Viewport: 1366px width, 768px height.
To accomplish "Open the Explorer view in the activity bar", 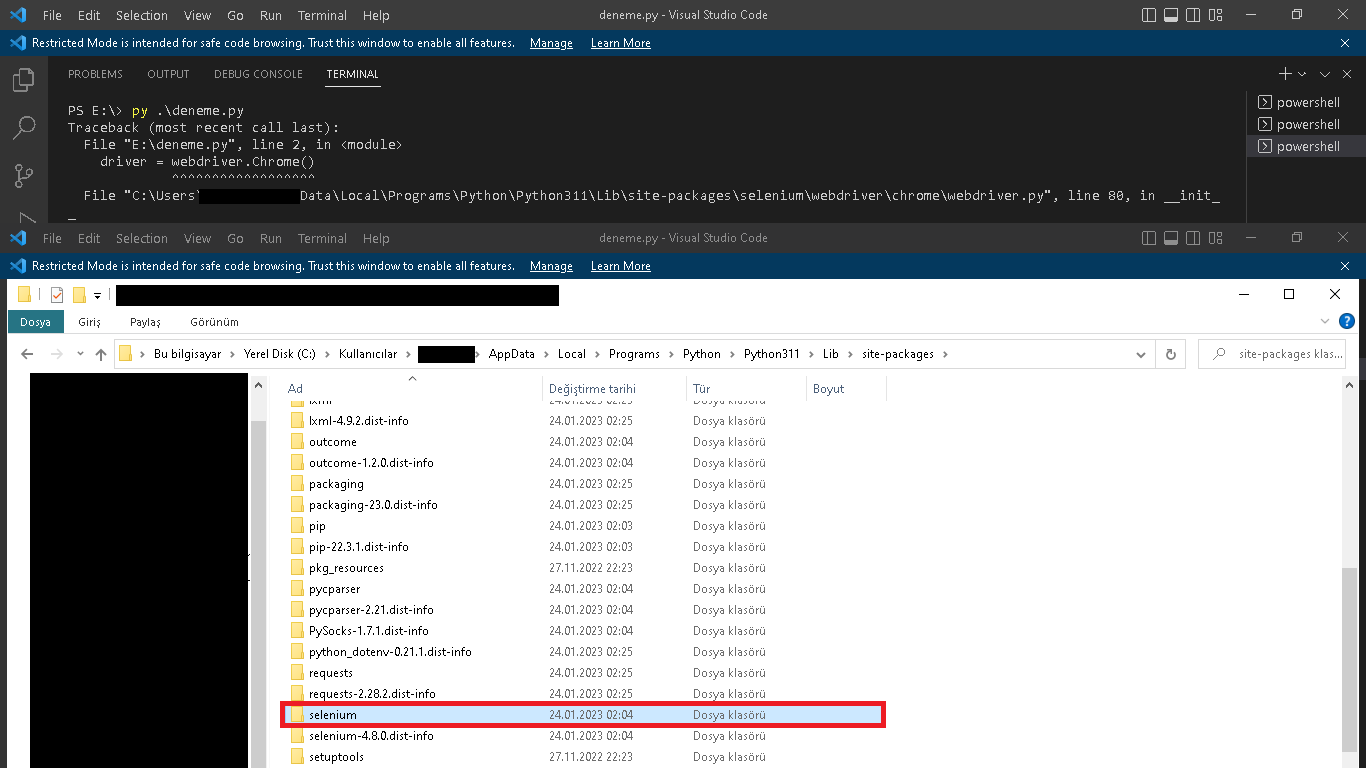I will [24, 79].
